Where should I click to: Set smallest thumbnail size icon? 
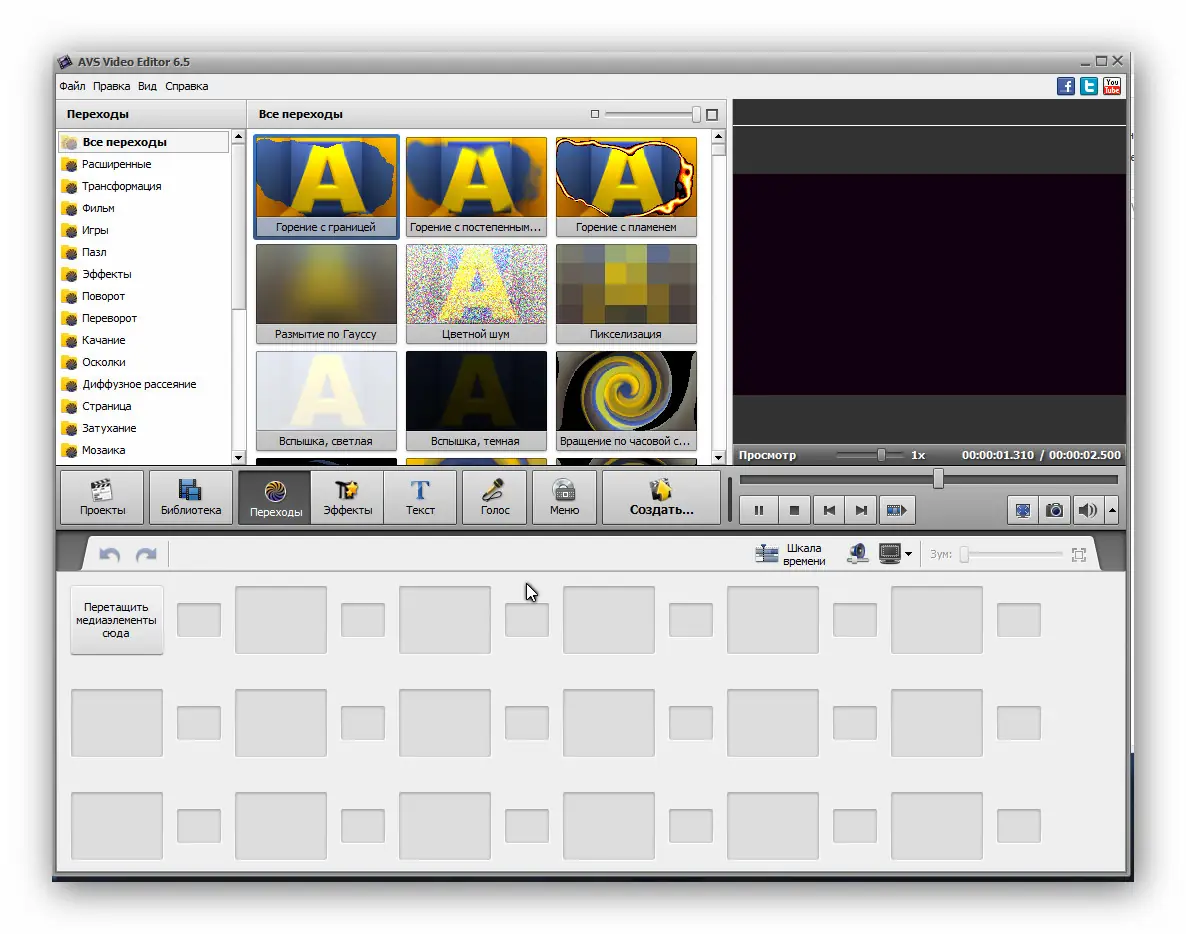[x=595, y=114]
